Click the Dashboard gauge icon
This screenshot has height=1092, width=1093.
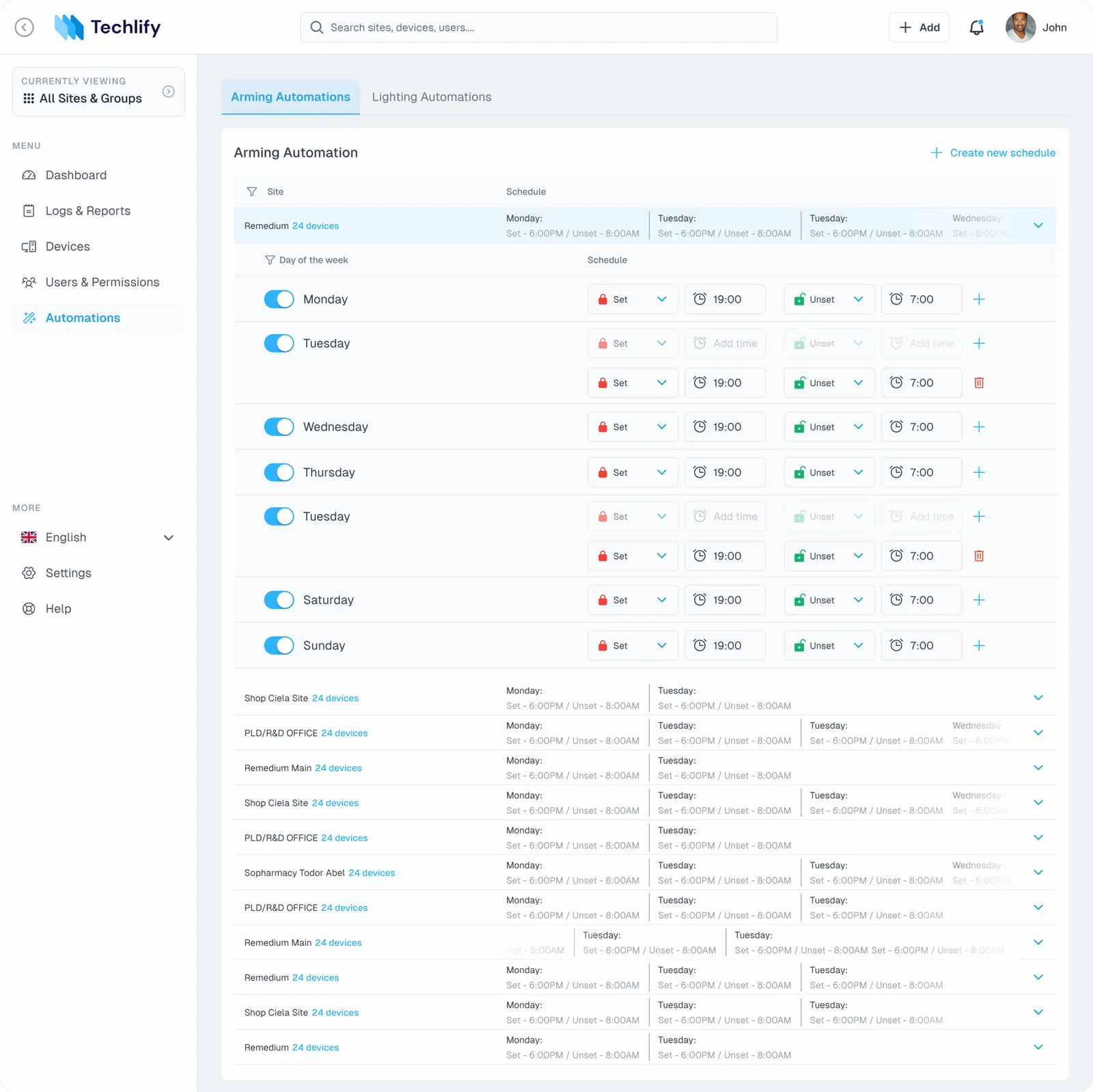coord(29,176)
